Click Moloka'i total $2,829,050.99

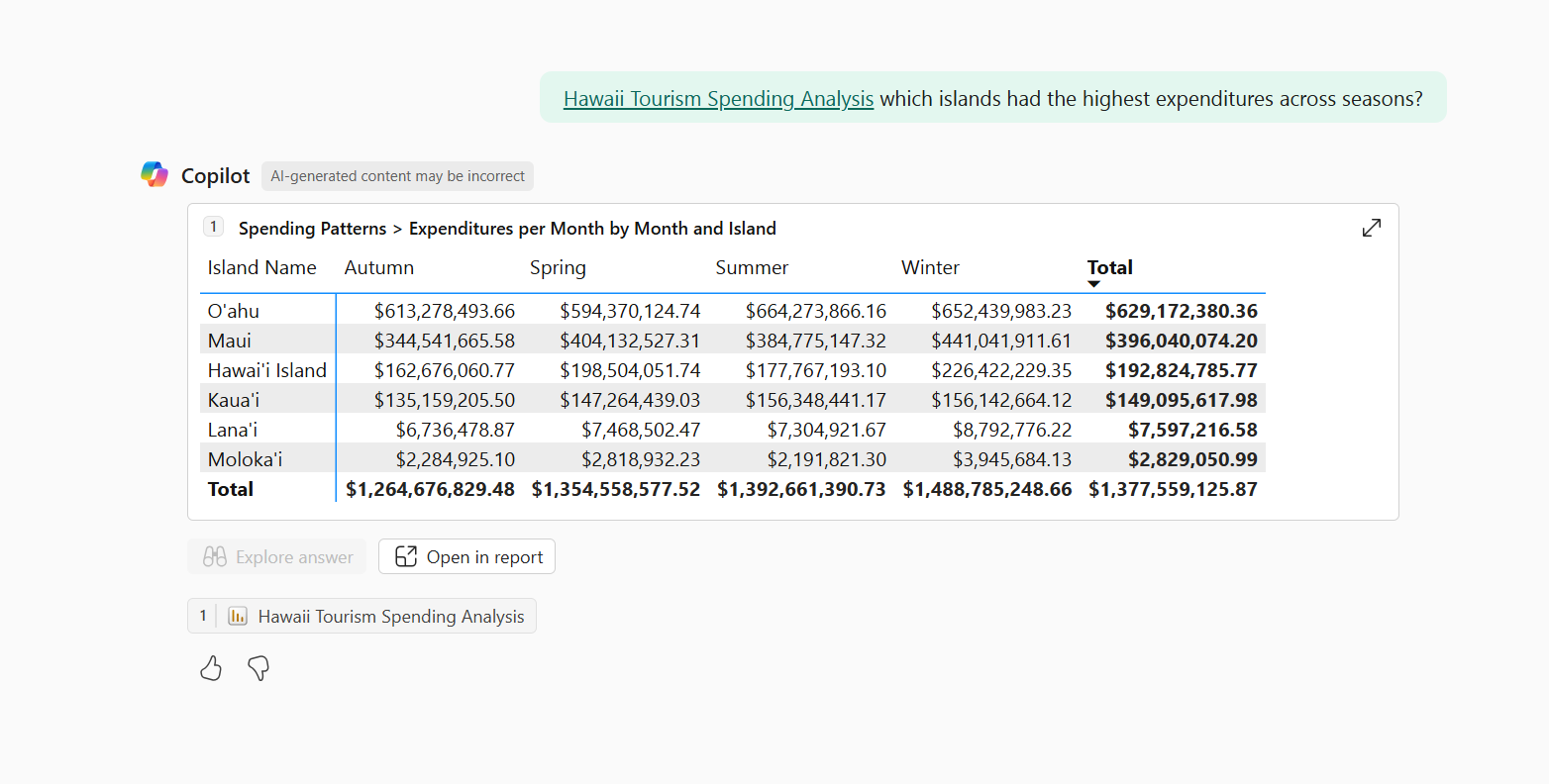pos(1193,459)
